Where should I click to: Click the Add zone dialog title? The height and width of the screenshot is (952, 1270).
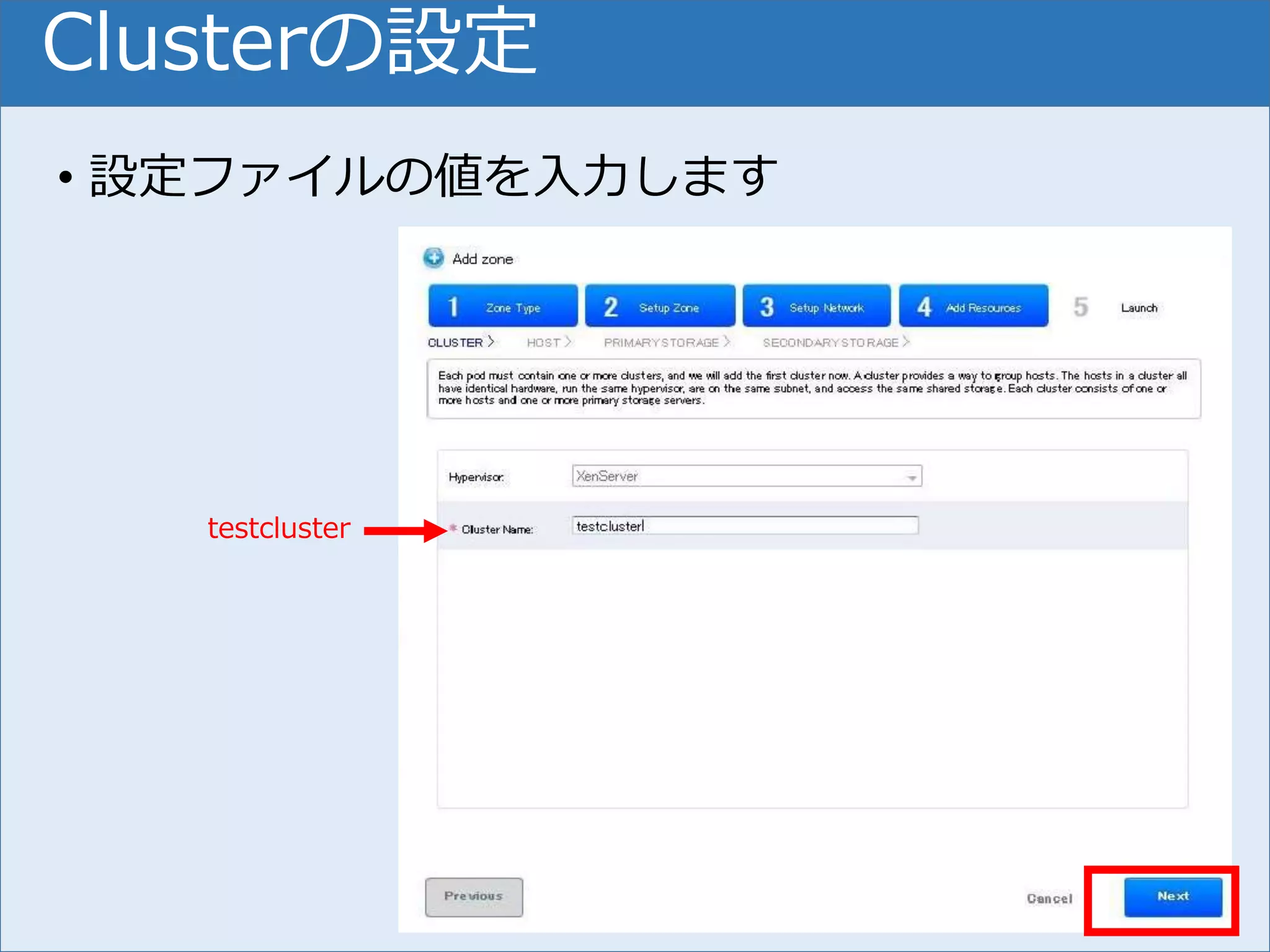point(482,259)
